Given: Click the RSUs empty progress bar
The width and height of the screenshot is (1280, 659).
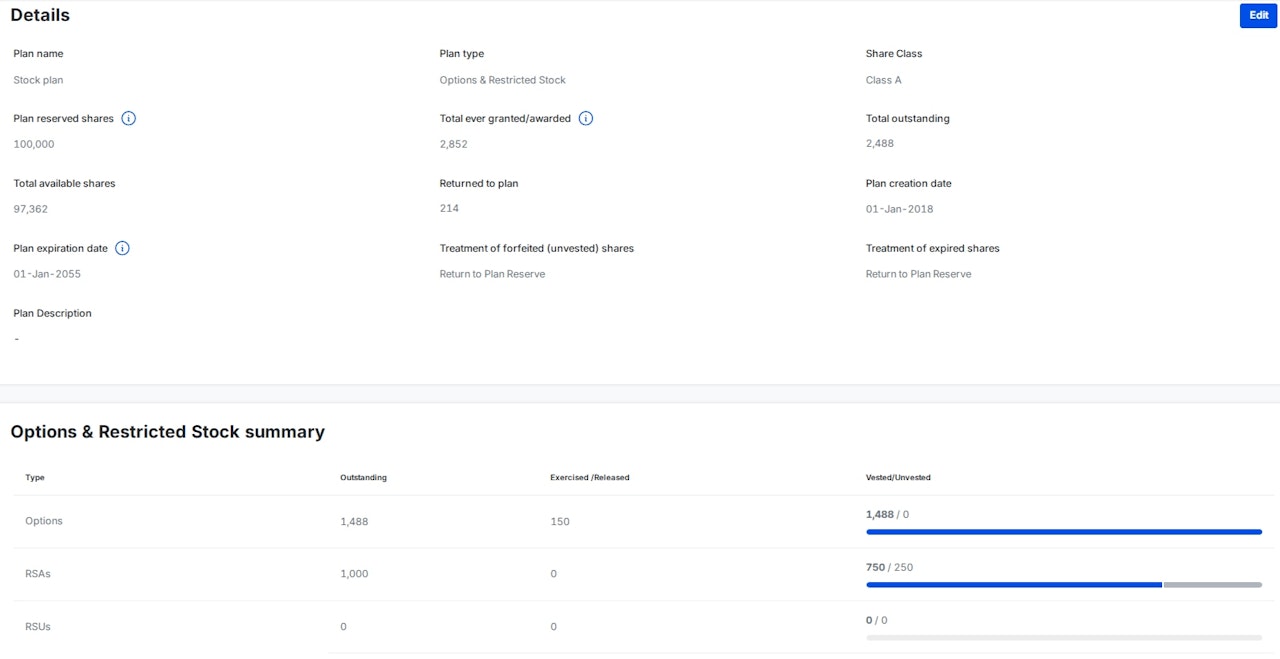Looking at the screenshot, I should [1063, 637].
